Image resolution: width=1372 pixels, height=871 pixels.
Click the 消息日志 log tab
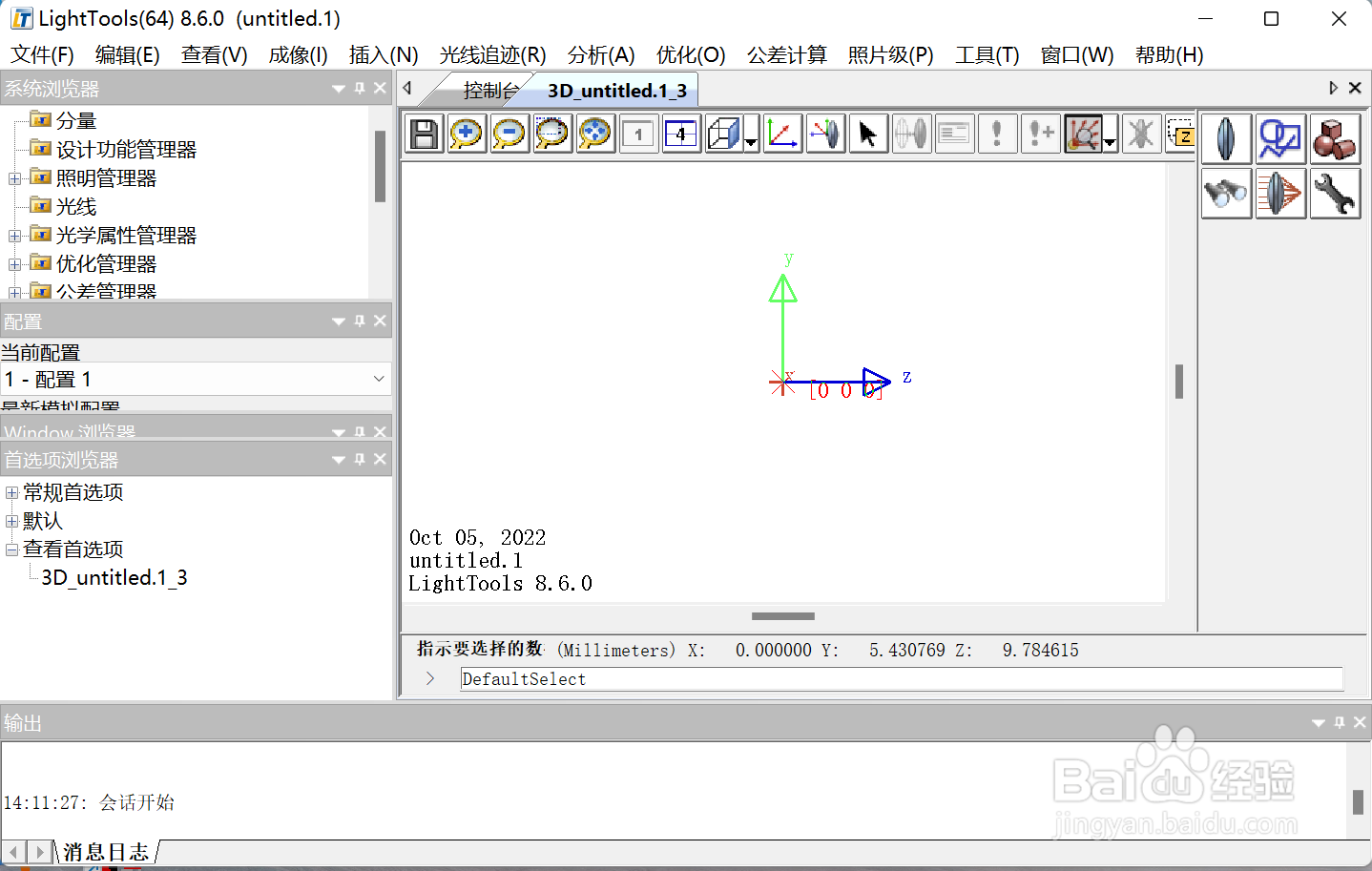coord(105,852)
